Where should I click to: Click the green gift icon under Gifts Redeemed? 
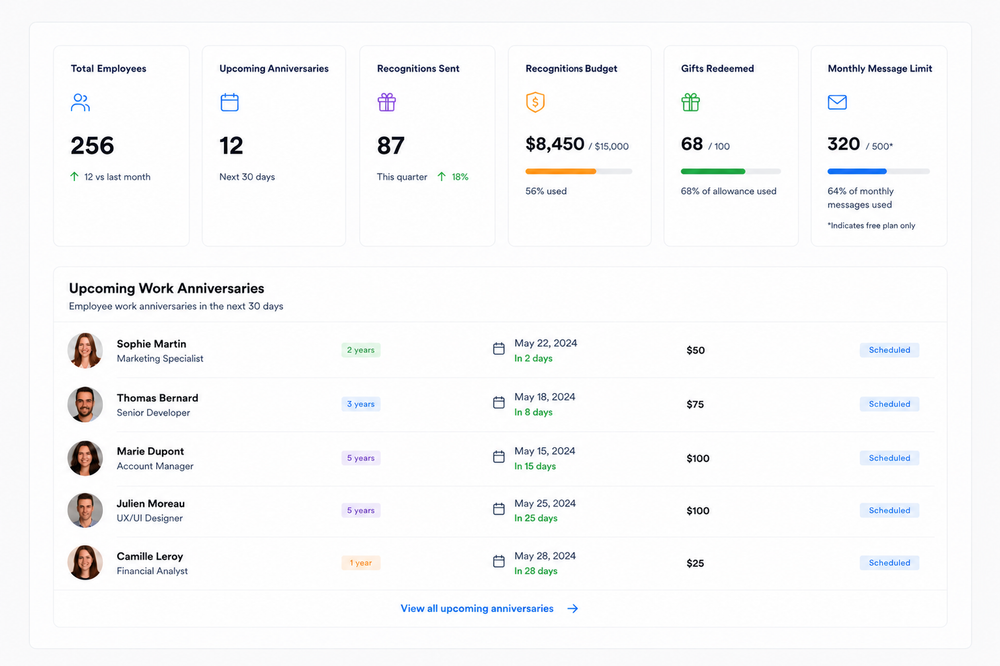click(691, 102)
